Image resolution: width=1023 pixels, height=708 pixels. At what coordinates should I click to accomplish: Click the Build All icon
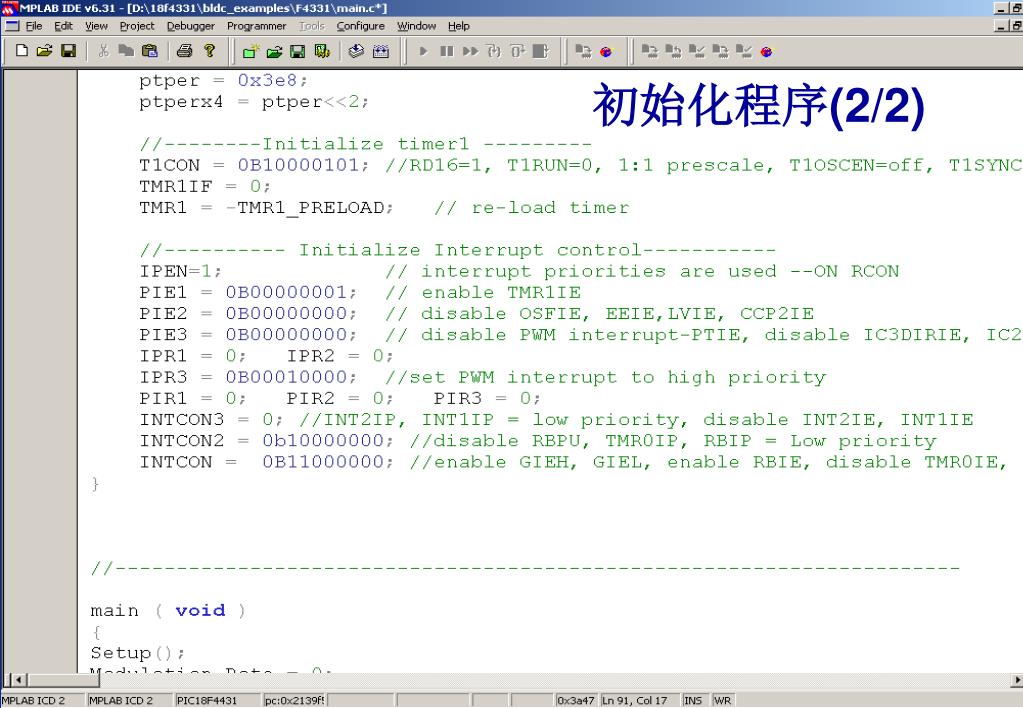381,52
